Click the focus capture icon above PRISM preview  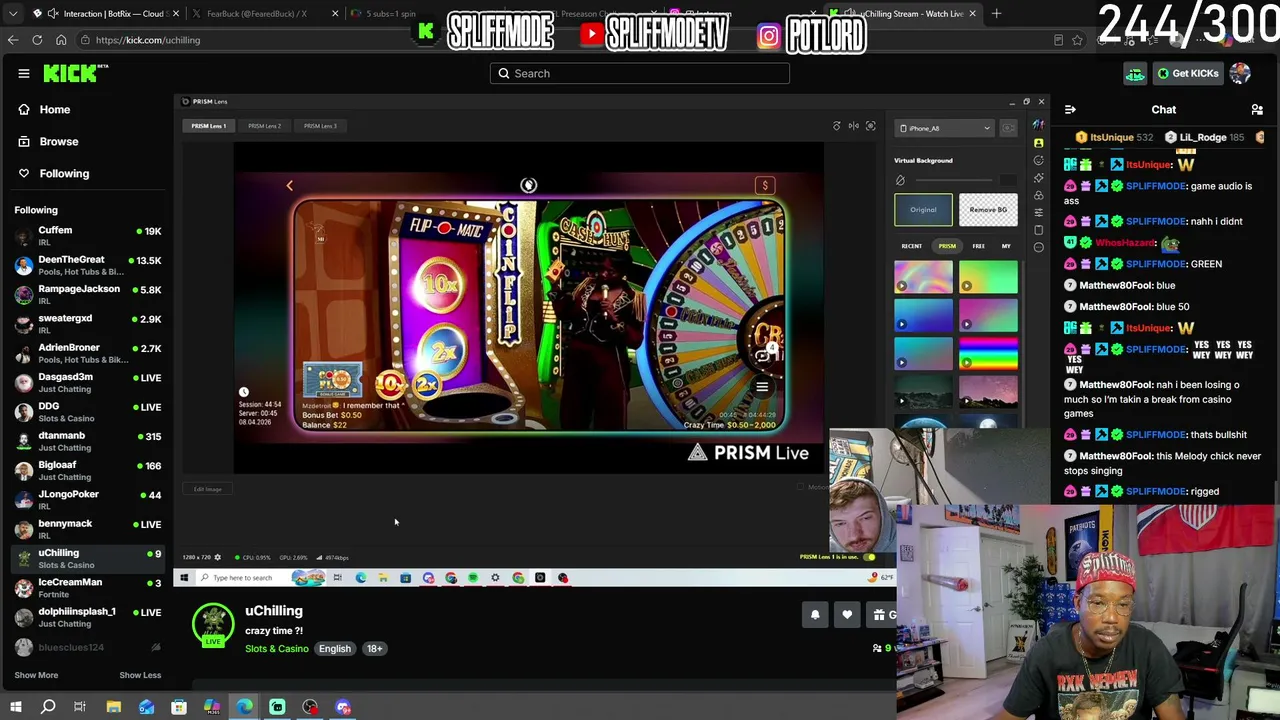pyautogui.click(x=871, y=126)
